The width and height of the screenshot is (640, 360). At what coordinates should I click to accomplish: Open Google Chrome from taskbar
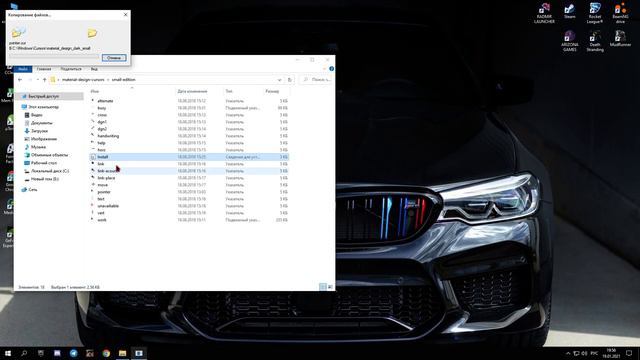tap(106, 353)
